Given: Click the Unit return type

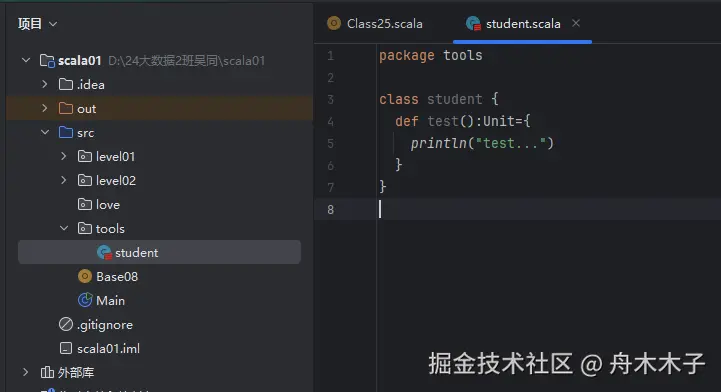Looking at the screenshot, I should coord(498,121).
